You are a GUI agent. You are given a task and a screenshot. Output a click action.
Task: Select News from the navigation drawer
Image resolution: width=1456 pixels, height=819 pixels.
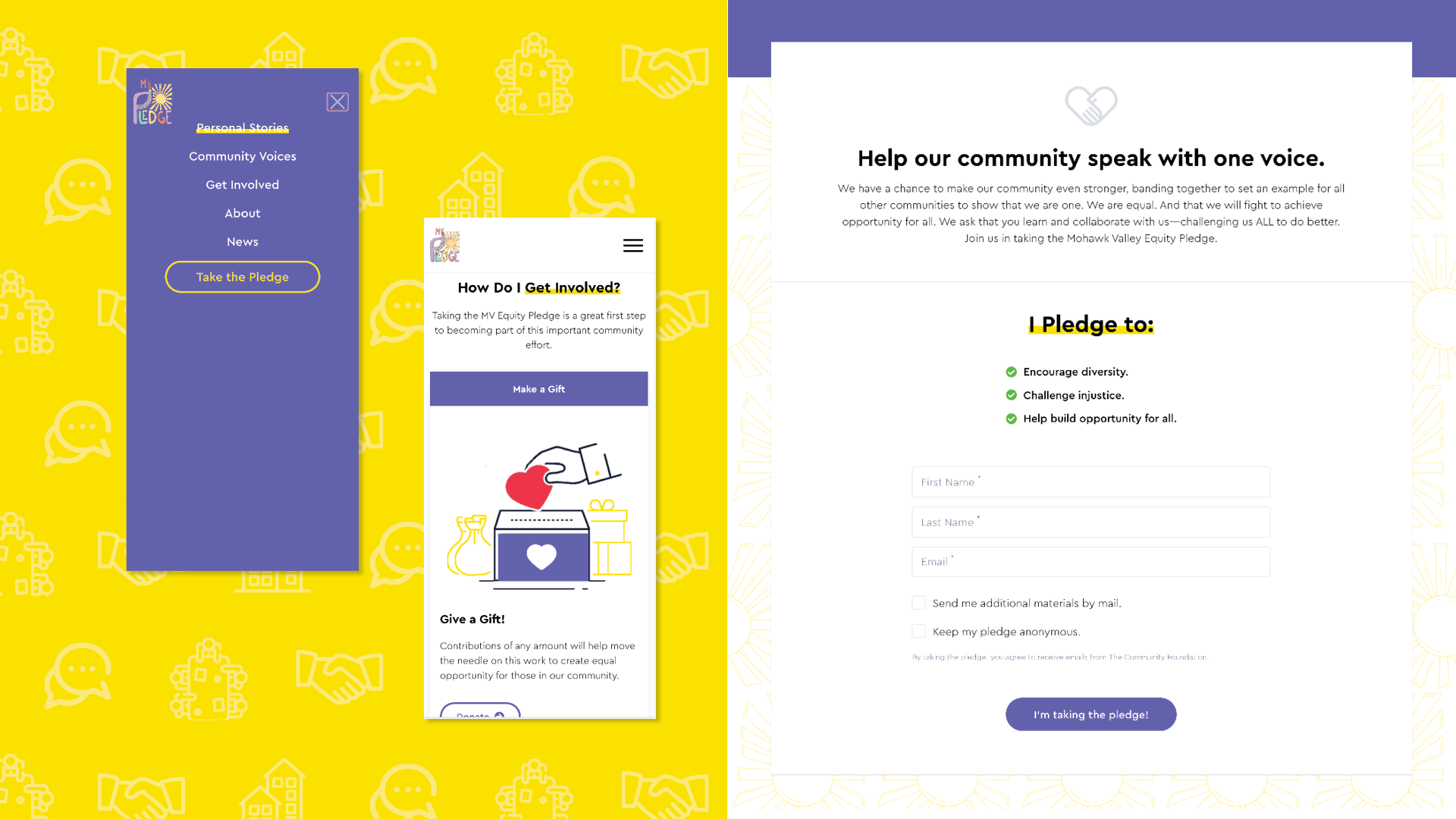242,241
